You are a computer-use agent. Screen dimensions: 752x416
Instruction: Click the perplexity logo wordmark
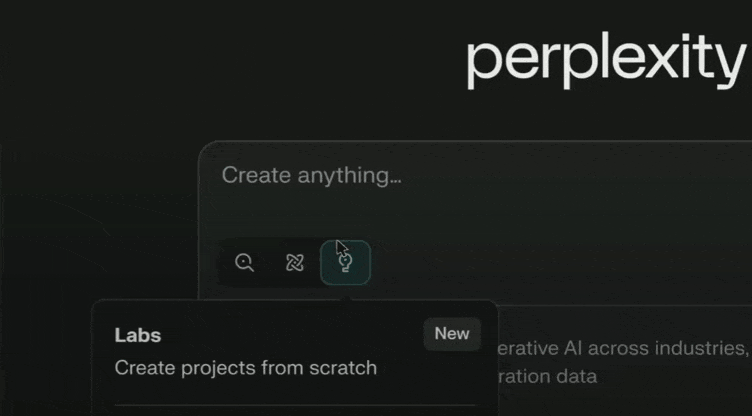coord(606,60)
